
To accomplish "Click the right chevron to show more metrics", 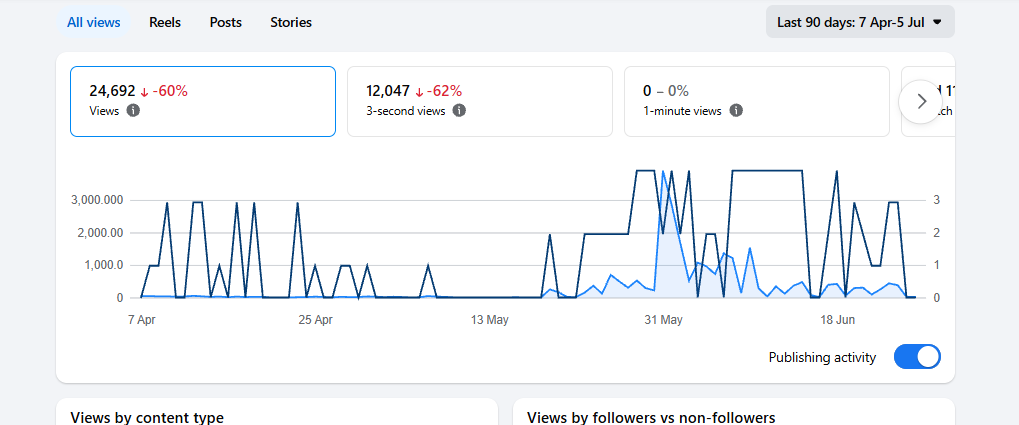I will pyautogui.click(x=921, y=101).
